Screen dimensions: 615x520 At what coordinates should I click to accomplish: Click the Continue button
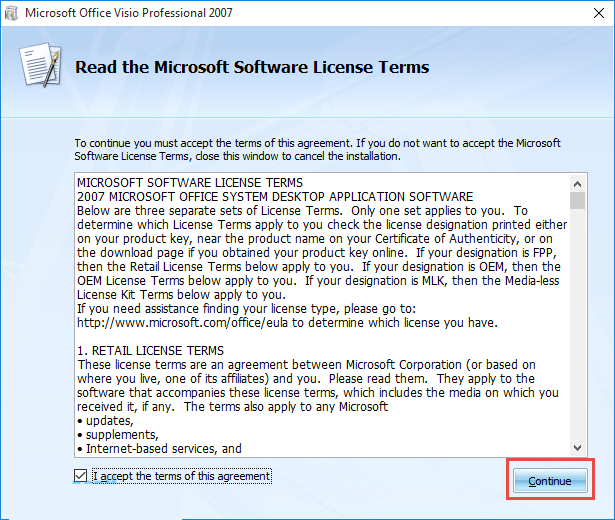[x=550, y=480]
